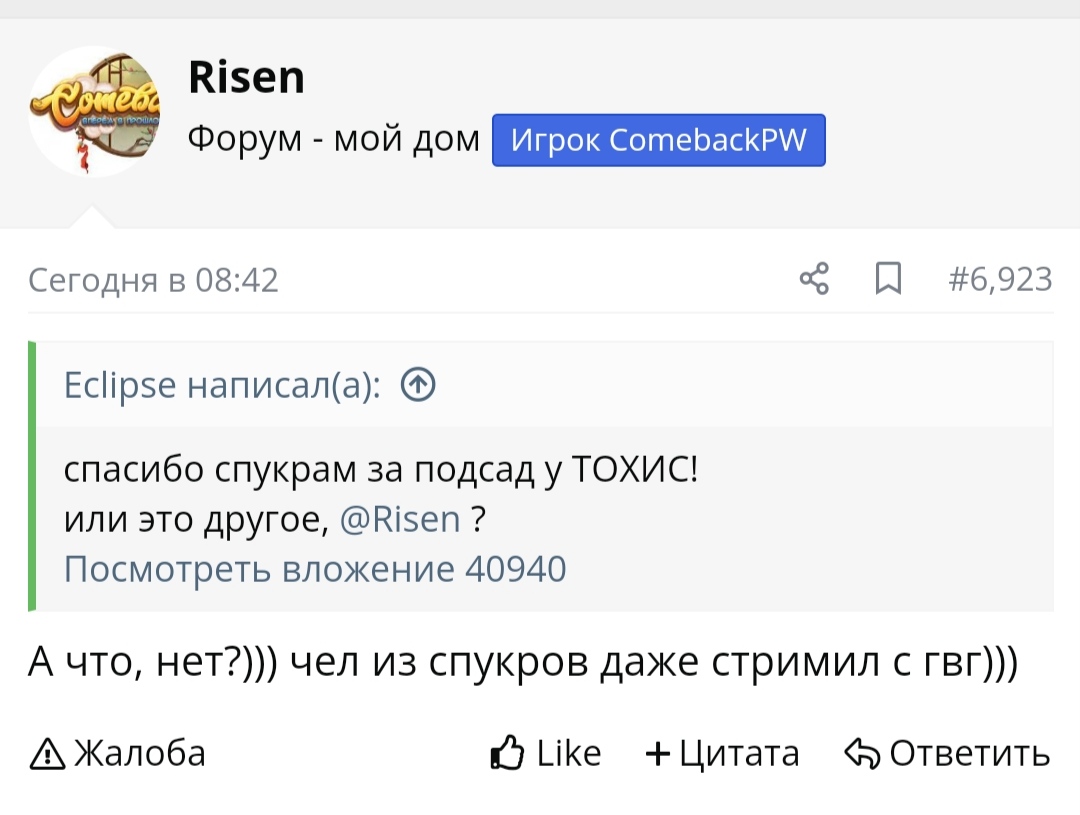Click the Игрок ComebackPW badge
Viewport: 1080px width, 815px height.
(659, 140)
